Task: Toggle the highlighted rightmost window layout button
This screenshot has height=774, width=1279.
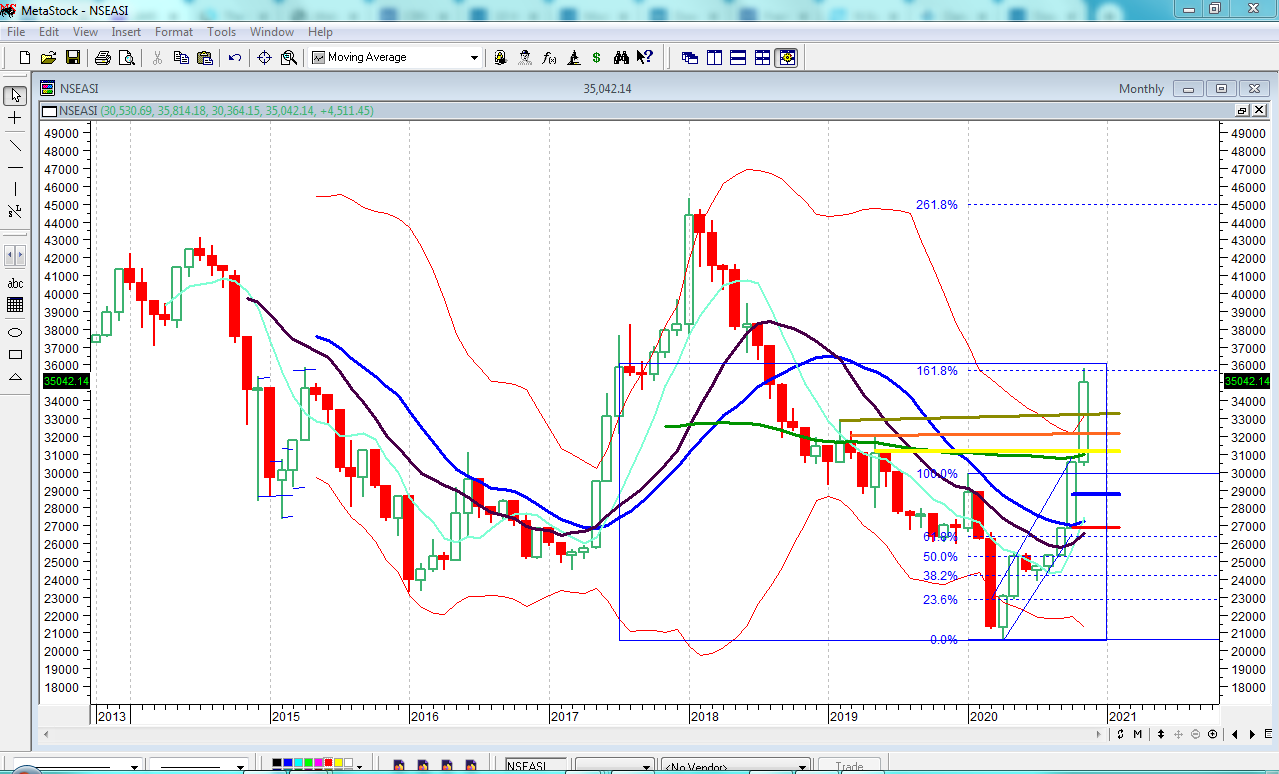Action: [x=786, y=58]
